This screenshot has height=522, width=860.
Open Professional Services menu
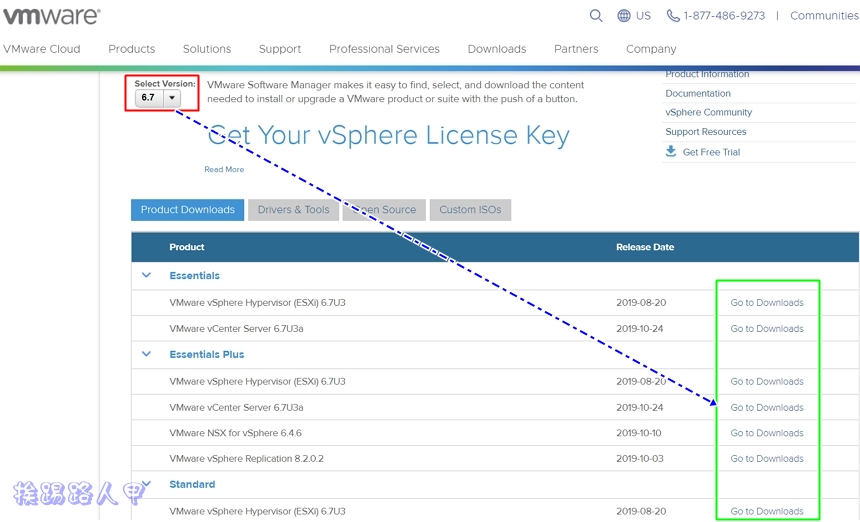pos(384,49)
